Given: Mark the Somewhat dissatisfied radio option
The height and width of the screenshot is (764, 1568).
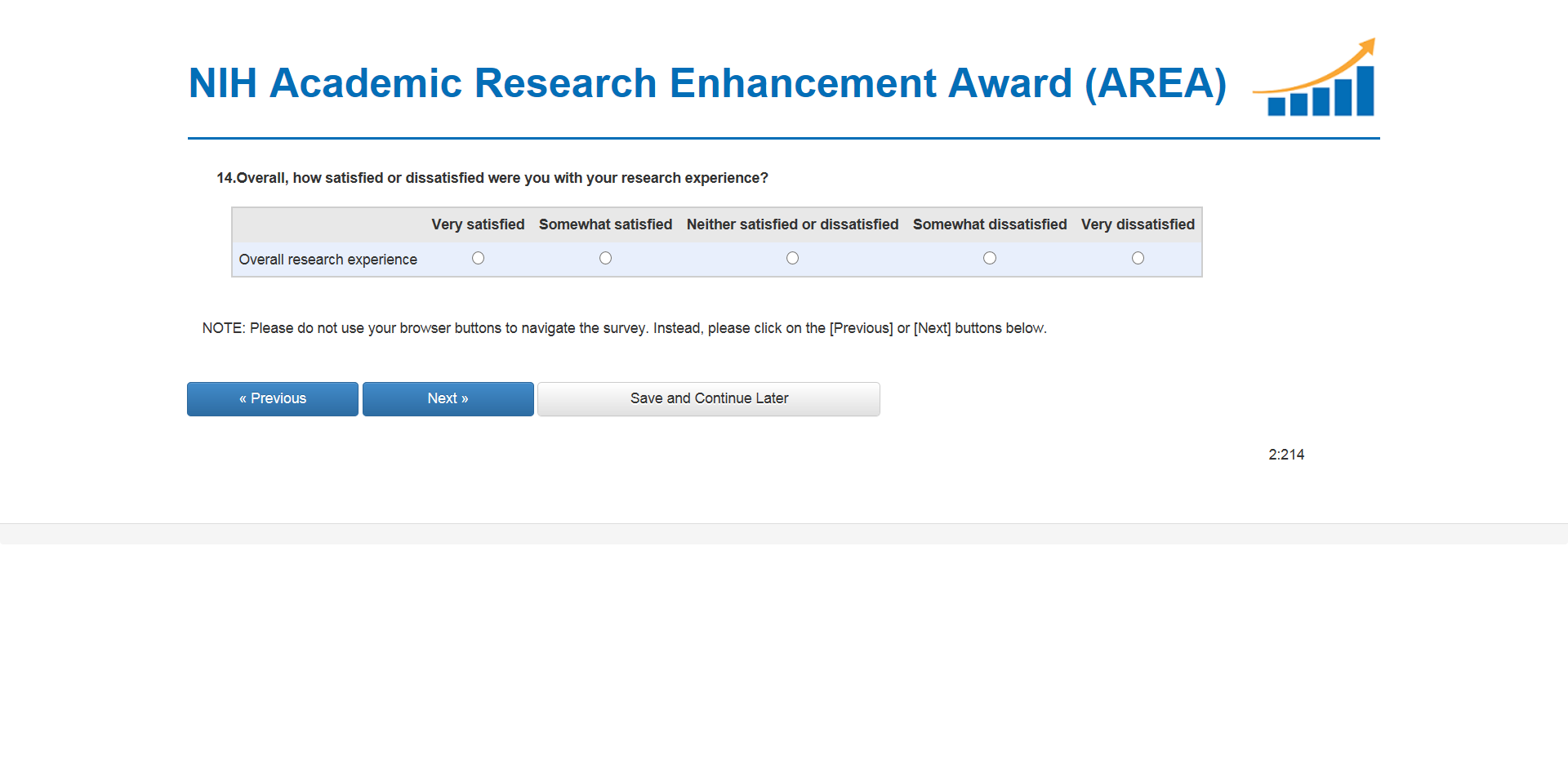Looking at the screenshot, I should coord(990,258).
